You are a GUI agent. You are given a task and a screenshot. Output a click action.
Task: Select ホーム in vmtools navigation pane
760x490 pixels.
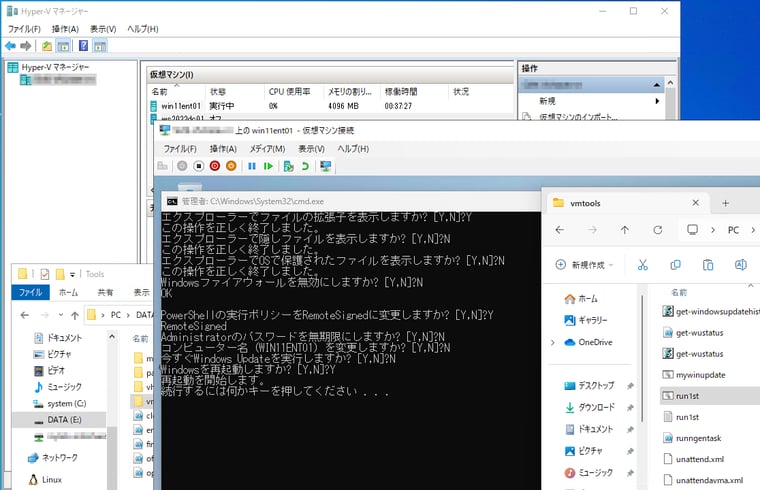pos(582,299)
